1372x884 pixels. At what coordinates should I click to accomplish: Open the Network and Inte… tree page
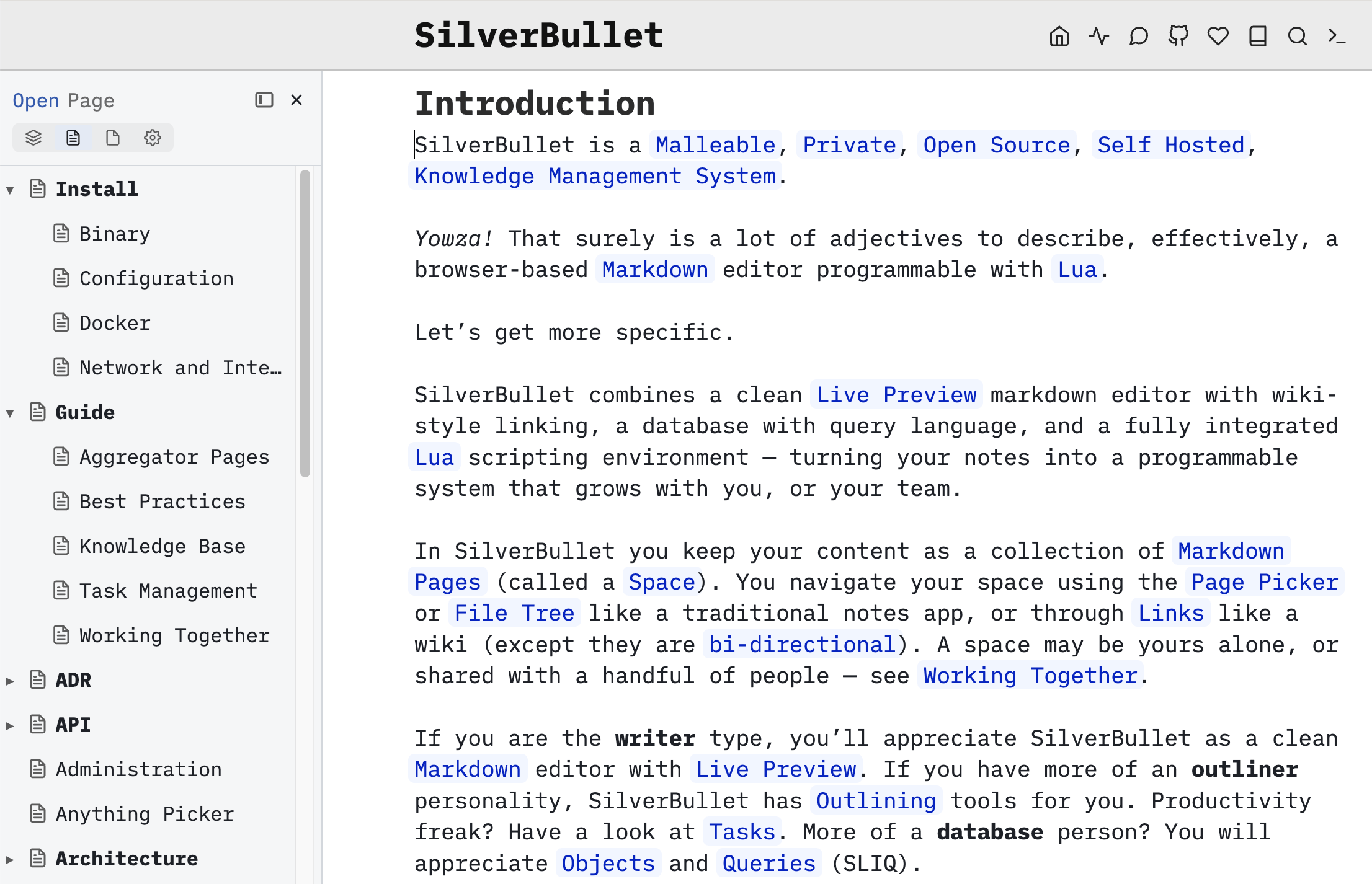[180, 368]
